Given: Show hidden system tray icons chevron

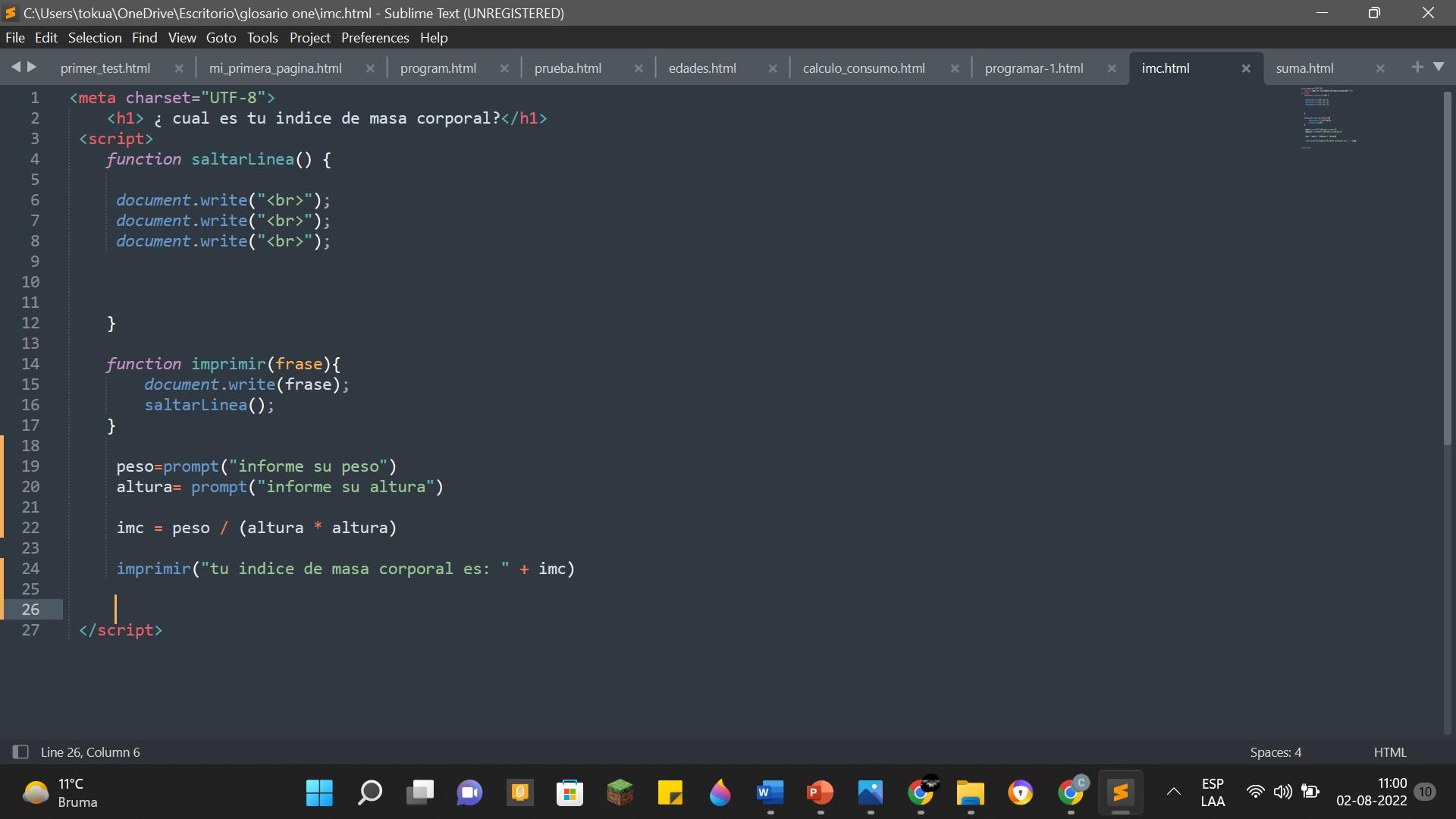Looking at the screenshot, I should click(x=1173, y=792).
